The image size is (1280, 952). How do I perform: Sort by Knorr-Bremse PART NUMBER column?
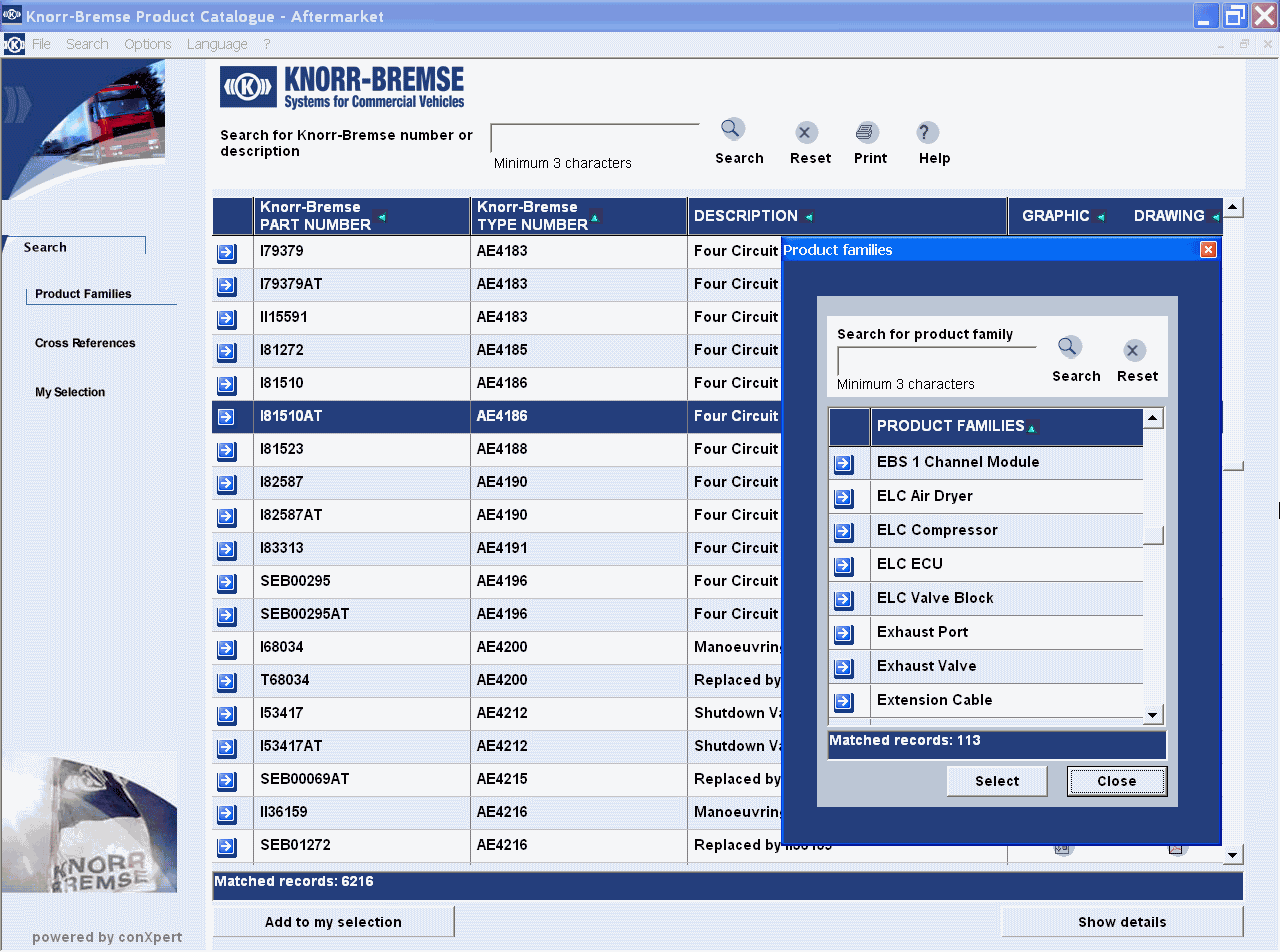tap(362, 216)
